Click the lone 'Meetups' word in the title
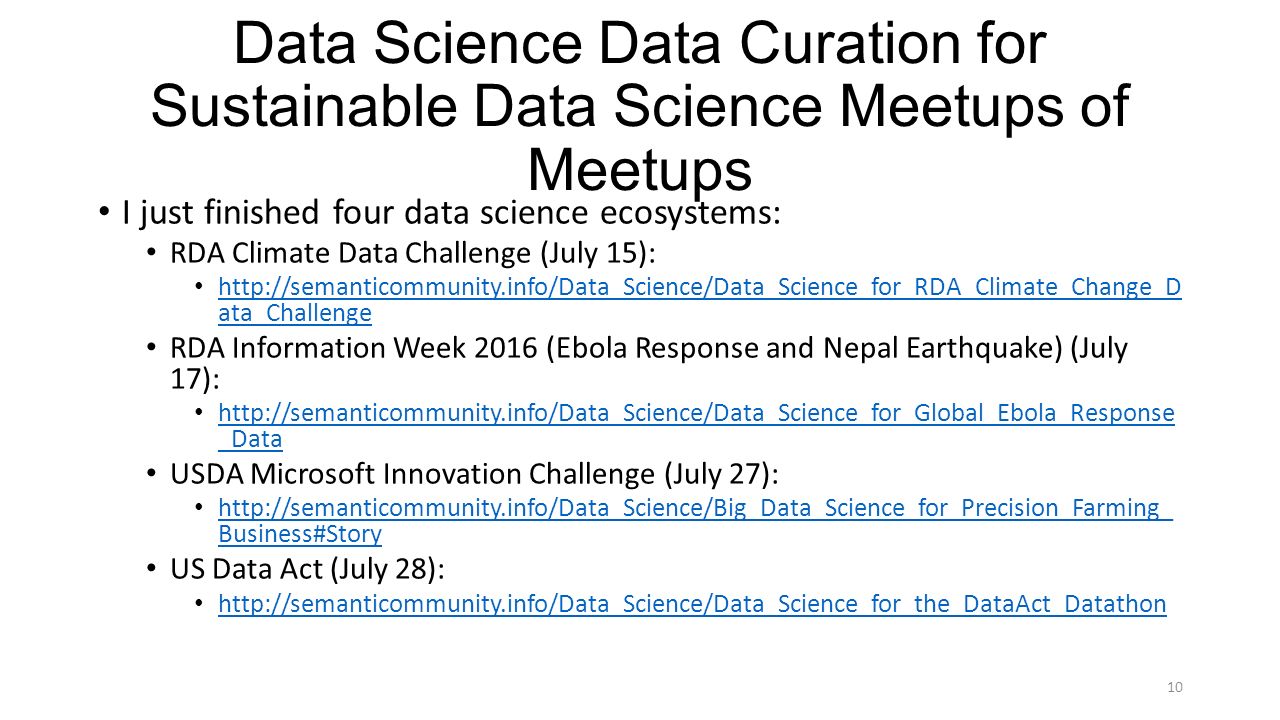The height and width of the screenshot is (720, 1280). point(640,168)
